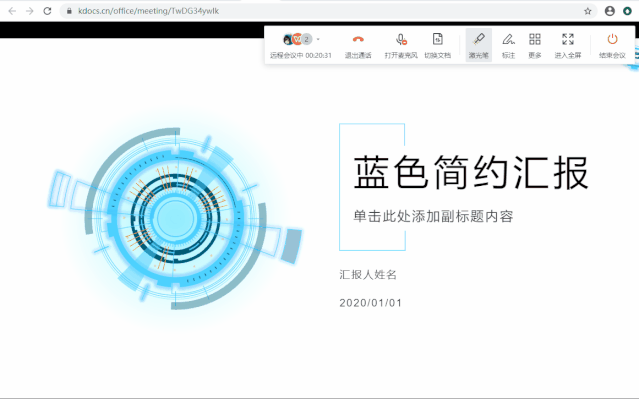Screen dimensions: 639x399
Task: Click the meeting timer text 远程会议中
Action: (301, 55)
